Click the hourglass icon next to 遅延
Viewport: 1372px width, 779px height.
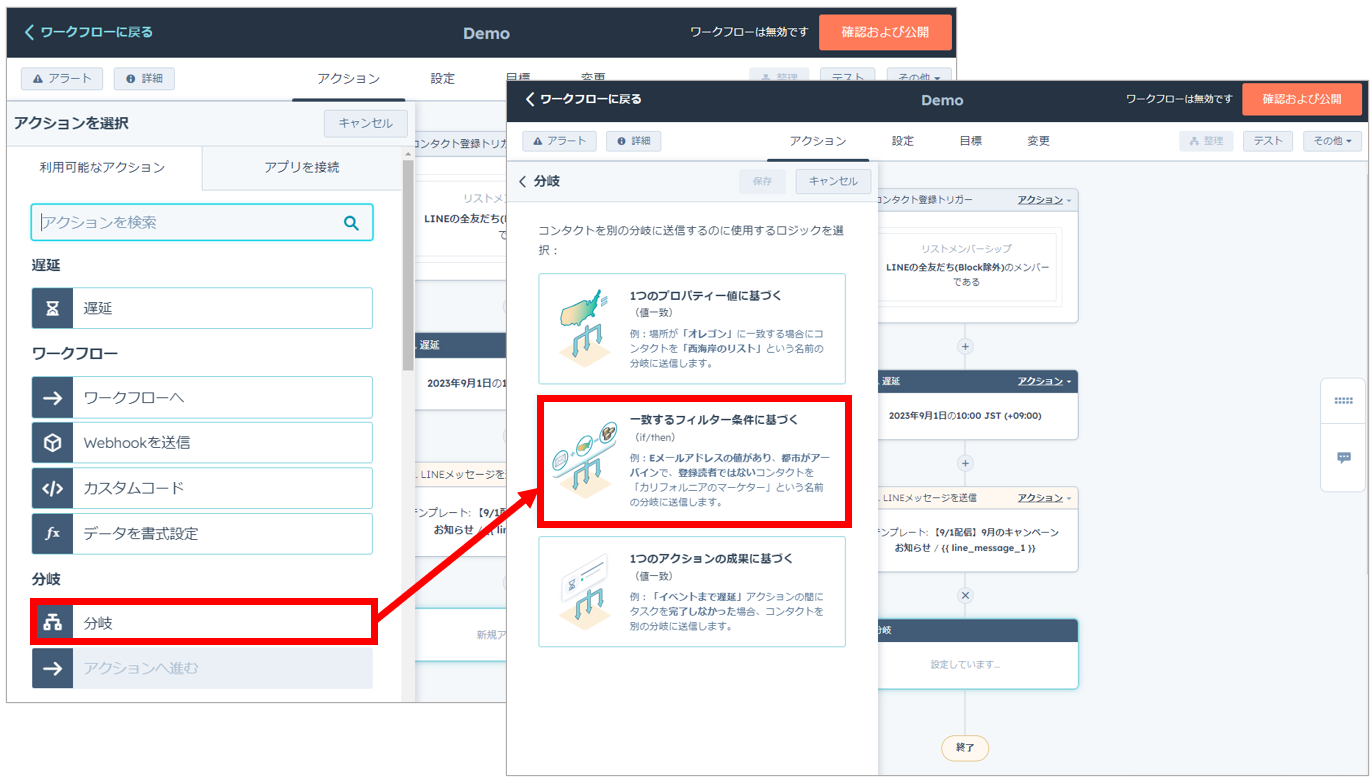[x=52, y=308]
